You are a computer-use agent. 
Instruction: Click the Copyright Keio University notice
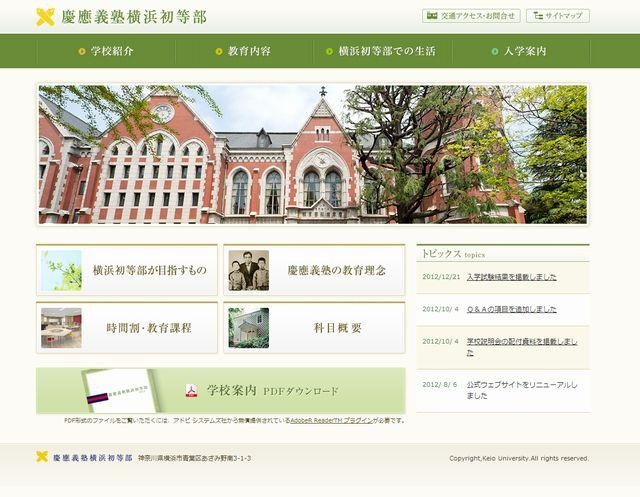(519, 458)
